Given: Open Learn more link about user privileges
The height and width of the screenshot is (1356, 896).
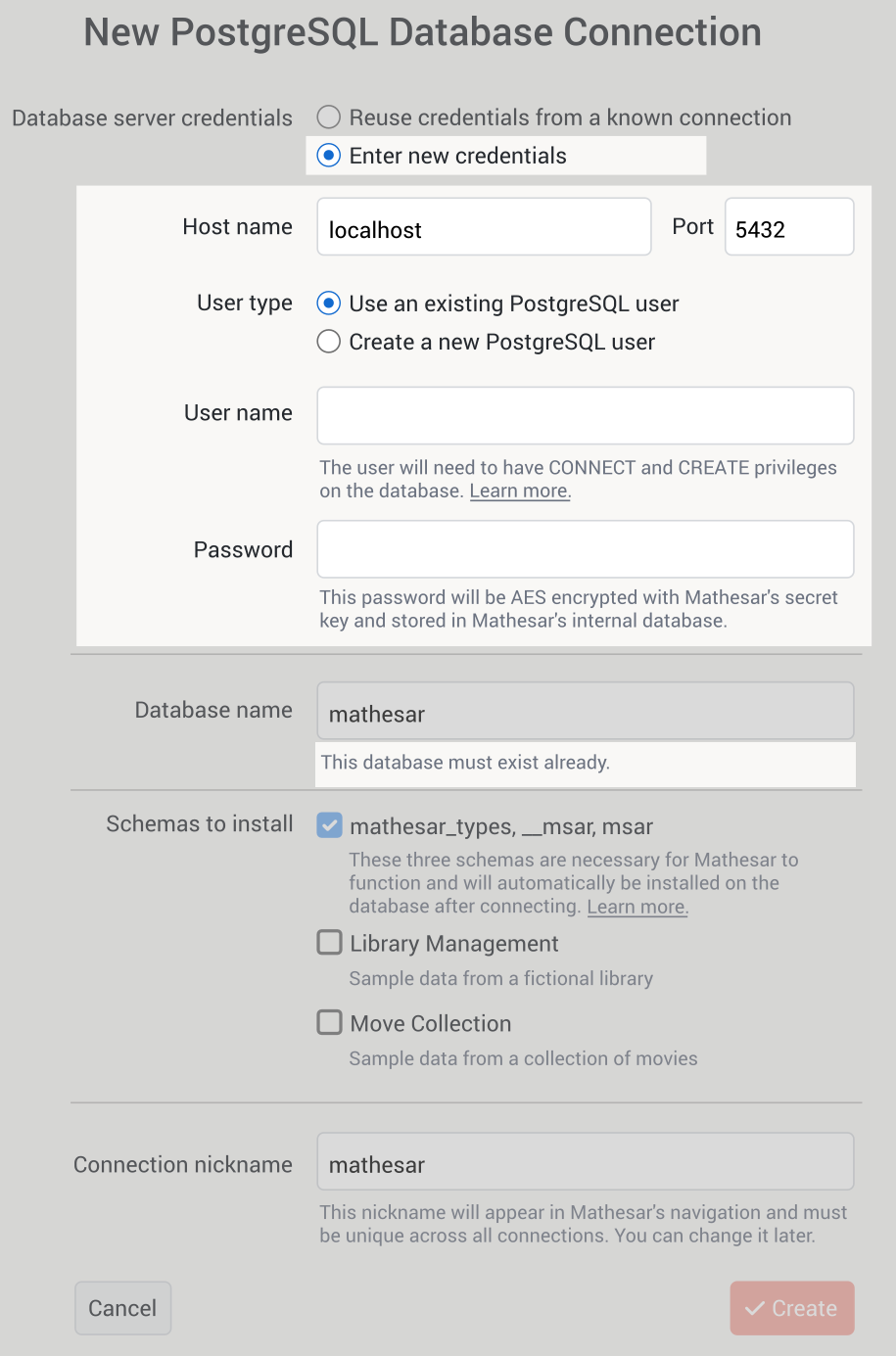Looking at the screenshot, I should coord(520,491).
